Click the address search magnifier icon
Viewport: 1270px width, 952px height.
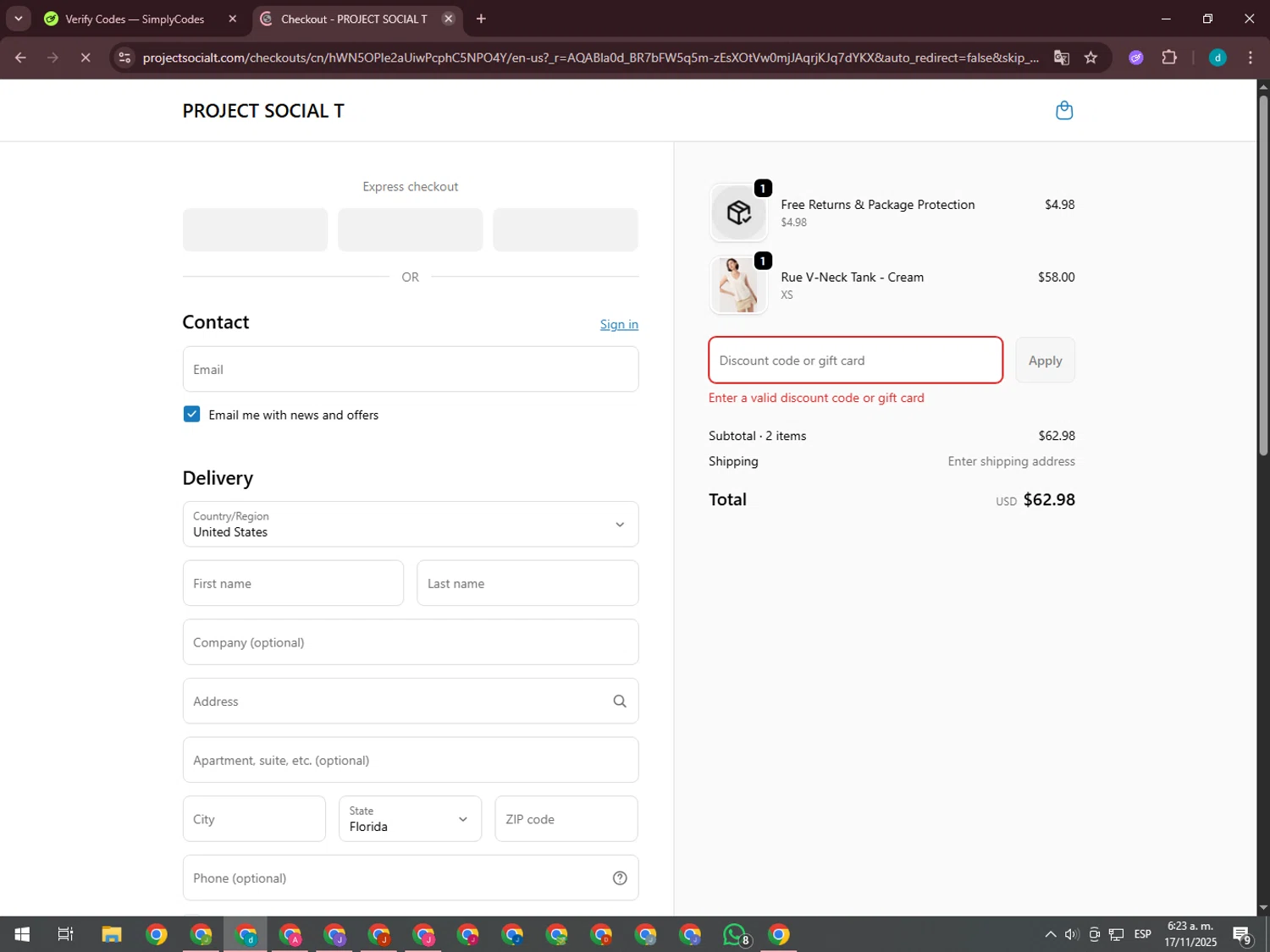(x=620, y=702)
